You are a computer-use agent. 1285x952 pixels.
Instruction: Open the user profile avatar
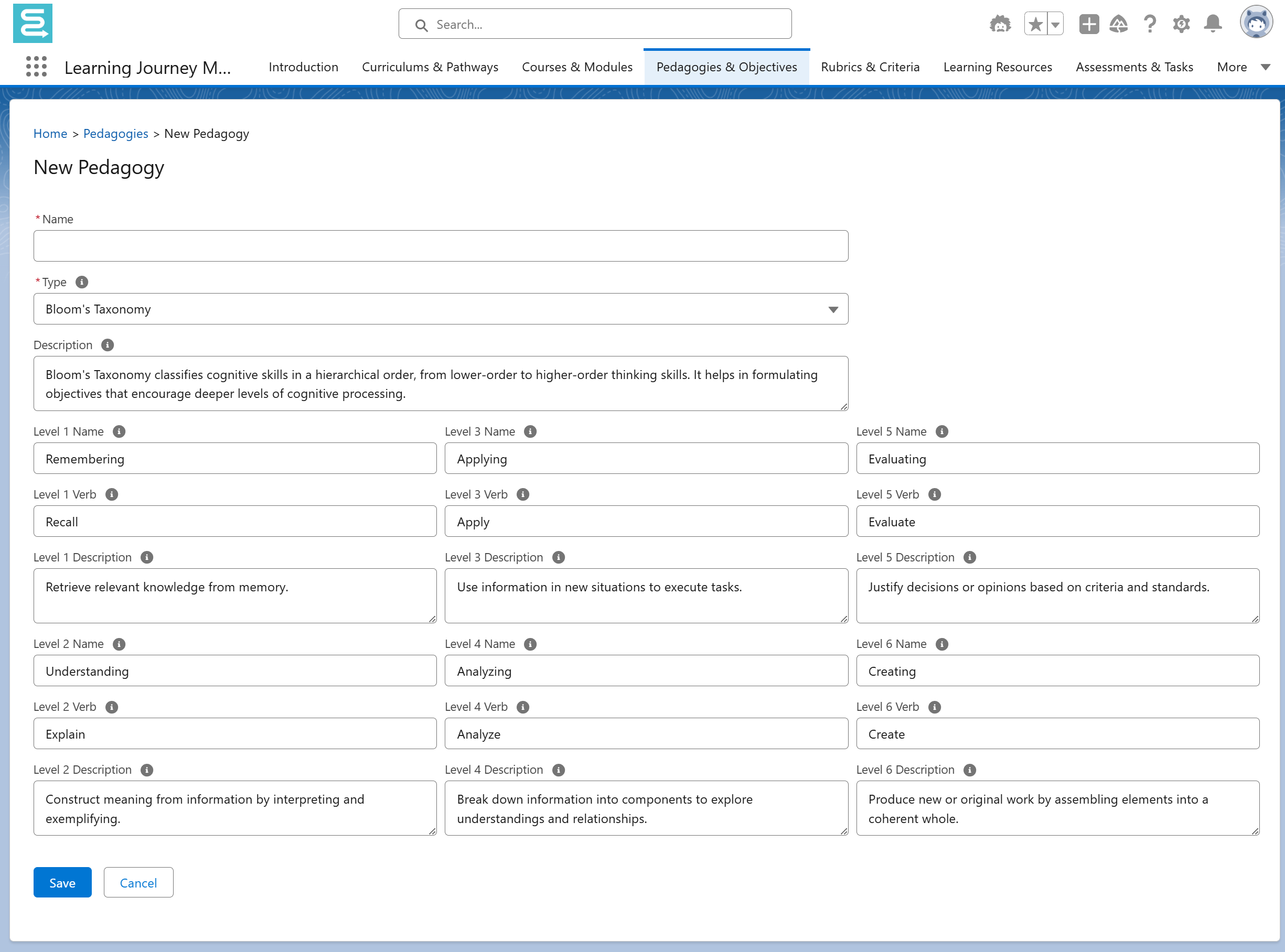(1256, 23)
